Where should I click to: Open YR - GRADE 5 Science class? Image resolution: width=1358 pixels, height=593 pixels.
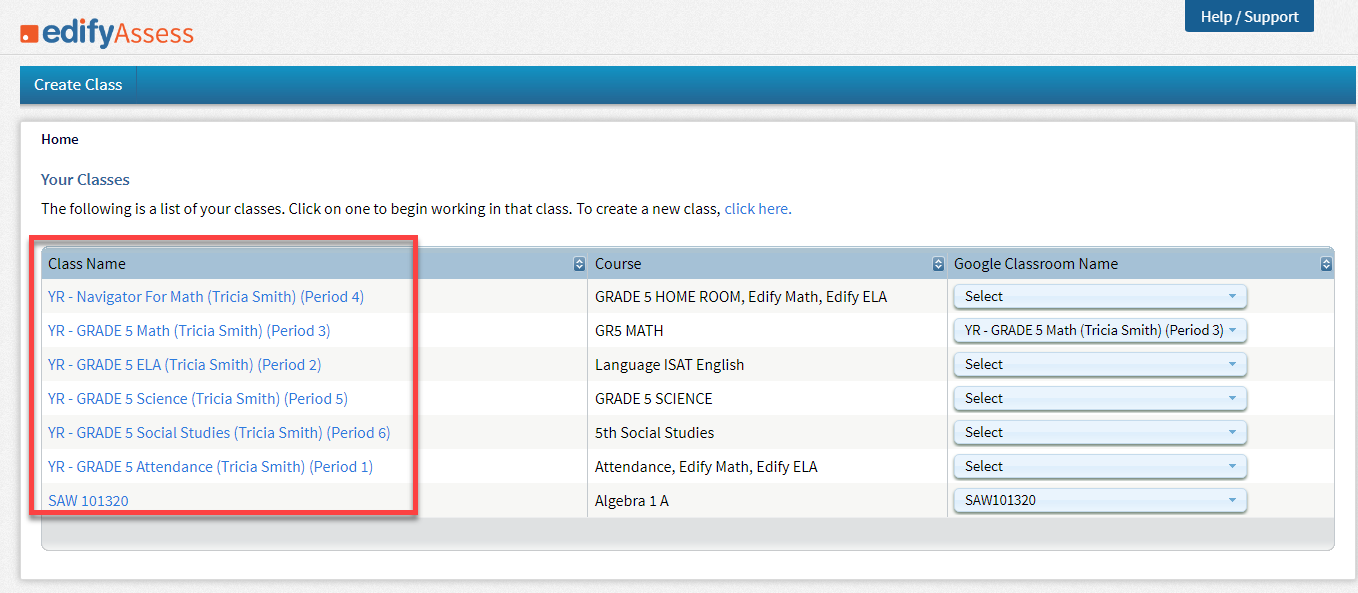198,398
